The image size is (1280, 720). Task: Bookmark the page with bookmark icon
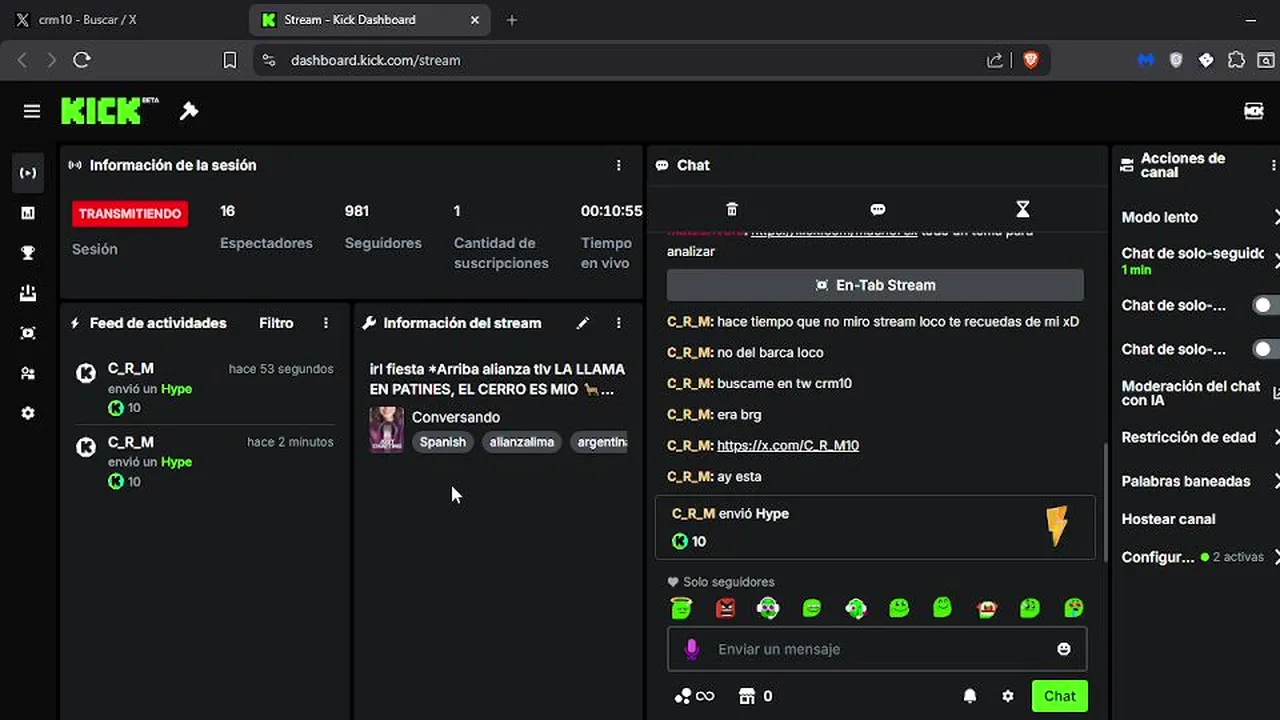click(x=229, y=60)
